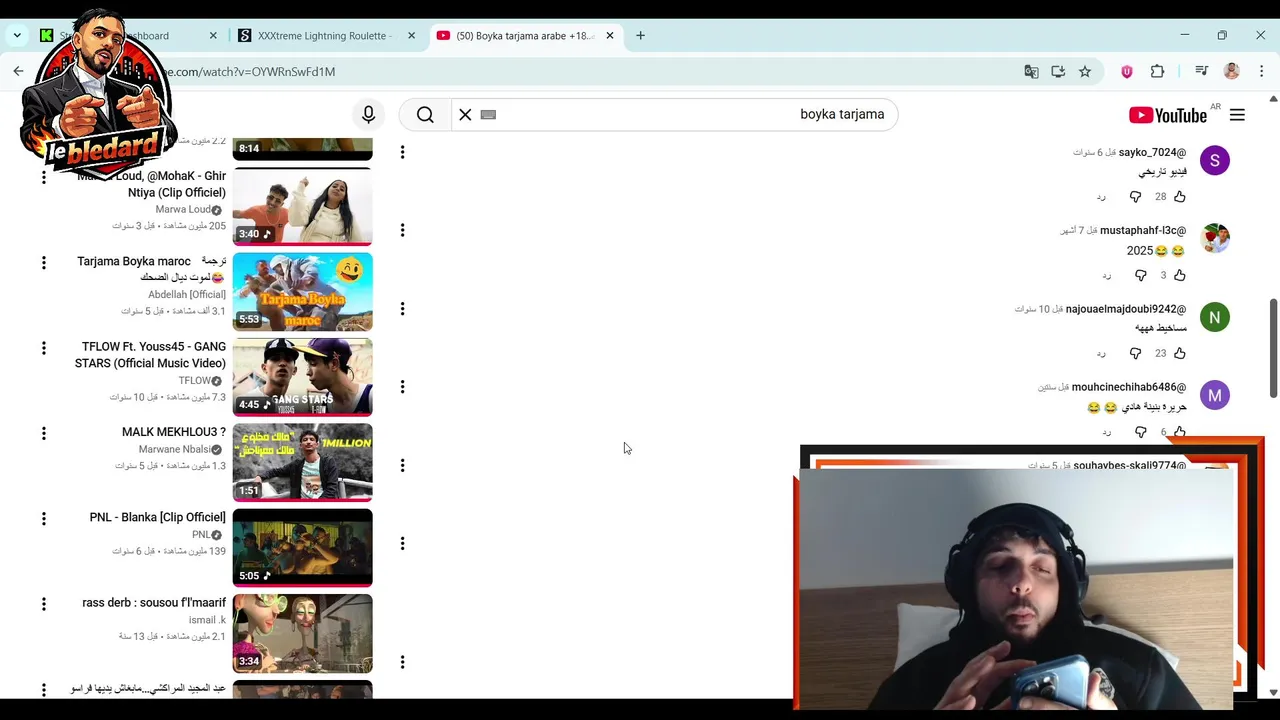Click the page vertical scrollbar thumb
The width and height of the screenshot is (1280, 720).
click(1273, 347)
